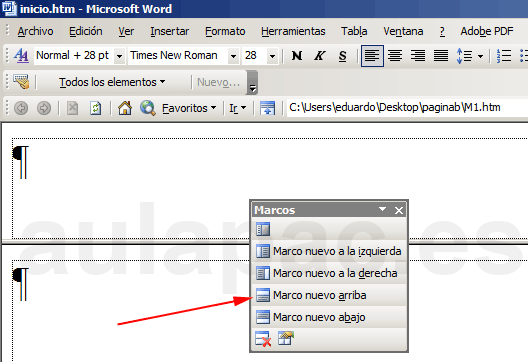Expand the font name dropdown
This screenshot has width=528, height=362.
(x=233, y=56)
